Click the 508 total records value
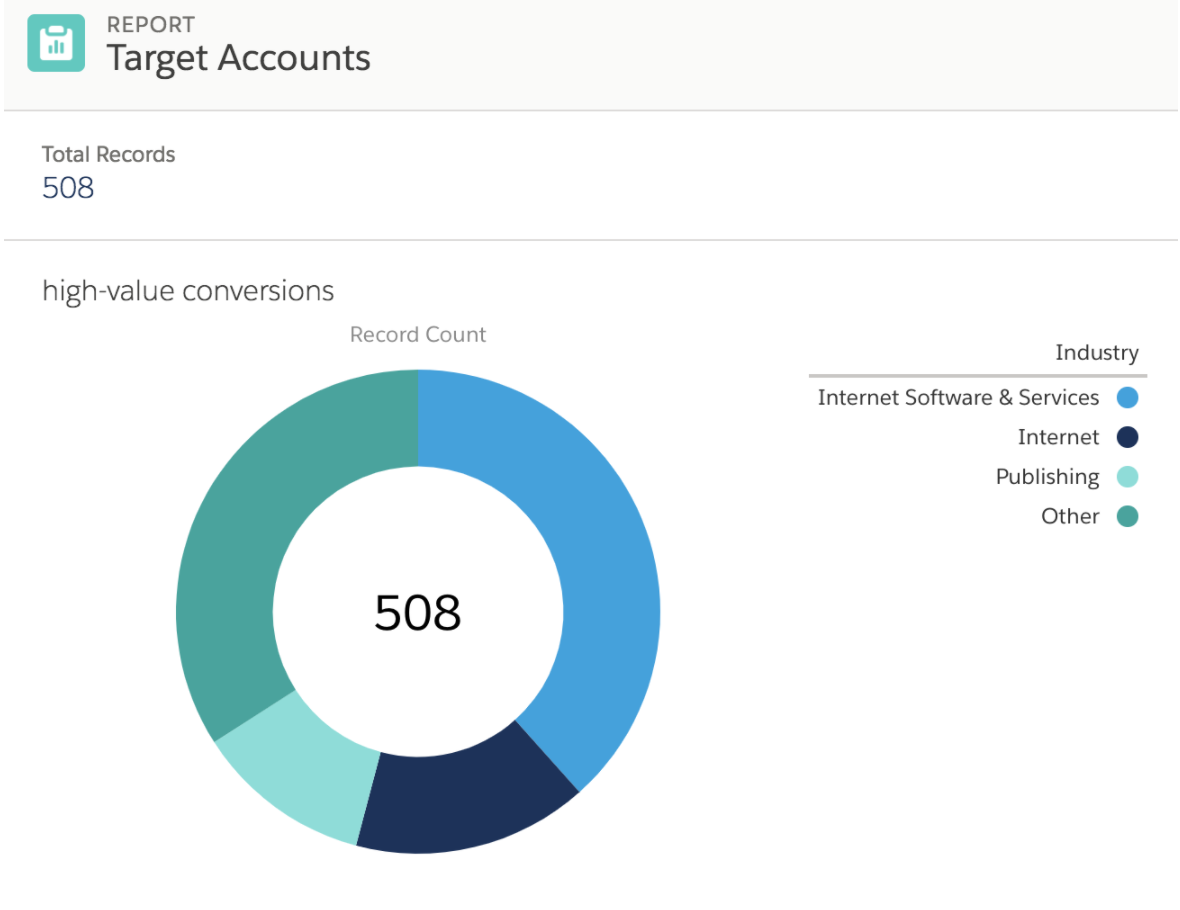This screenshot has height=910, width=1180. [68, 187]
